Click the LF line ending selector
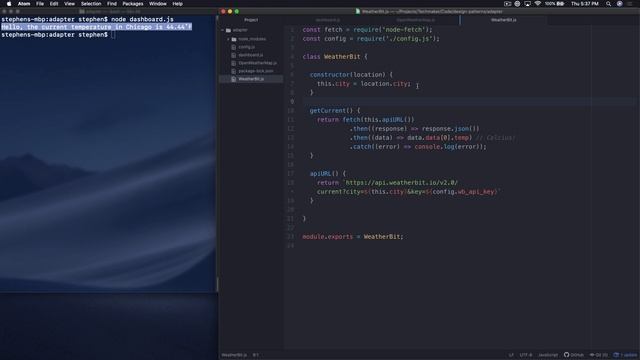The width and height of the screenshot is (640, 360). pyautogui.click(x=511, y=355)
